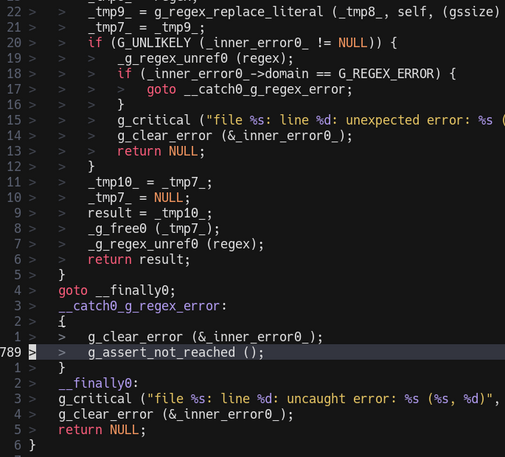Click result = _tmp10_ assignment
Image resolution: width=505 pixels, height=457 pixels.
150,213
